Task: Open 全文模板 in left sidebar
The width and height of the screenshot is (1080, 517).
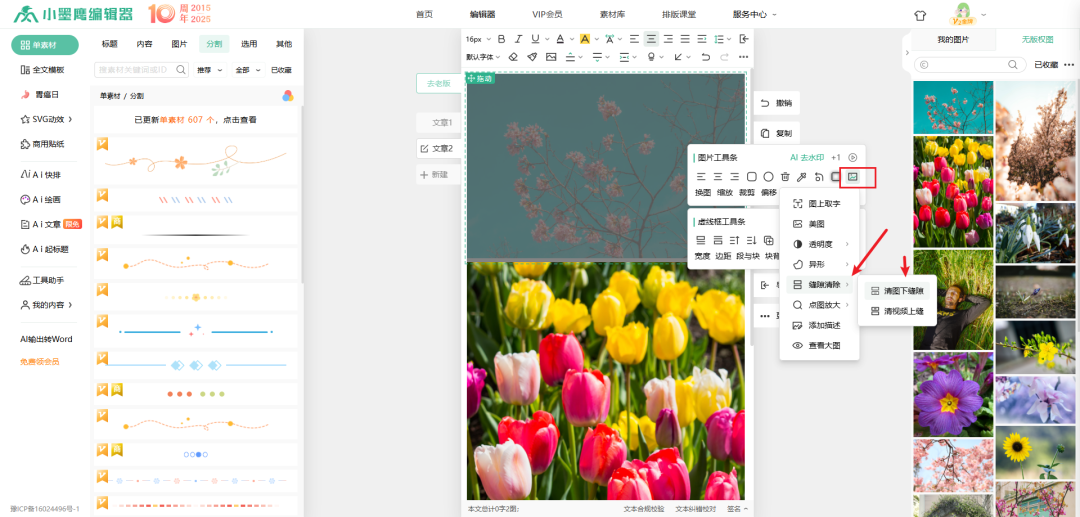Action: click(x=43, y=70)
